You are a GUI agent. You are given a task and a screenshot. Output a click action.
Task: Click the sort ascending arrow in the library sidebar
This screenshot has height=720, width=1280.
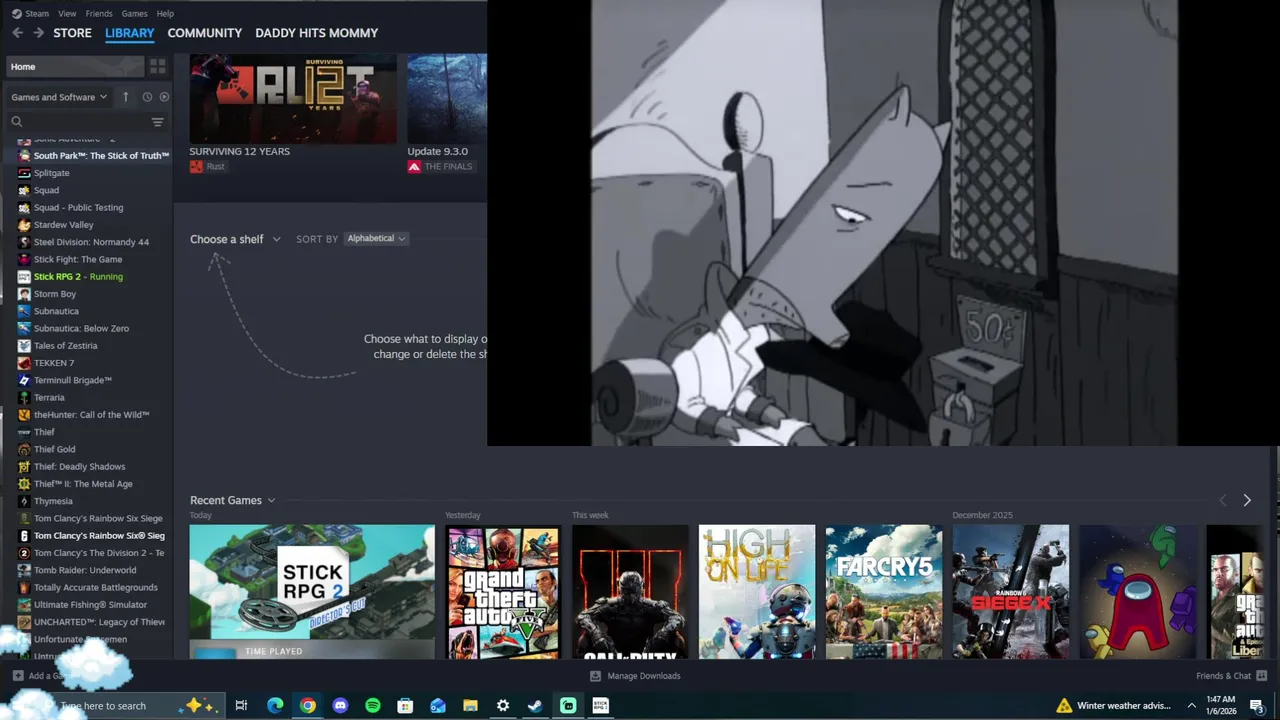point(125,97)
